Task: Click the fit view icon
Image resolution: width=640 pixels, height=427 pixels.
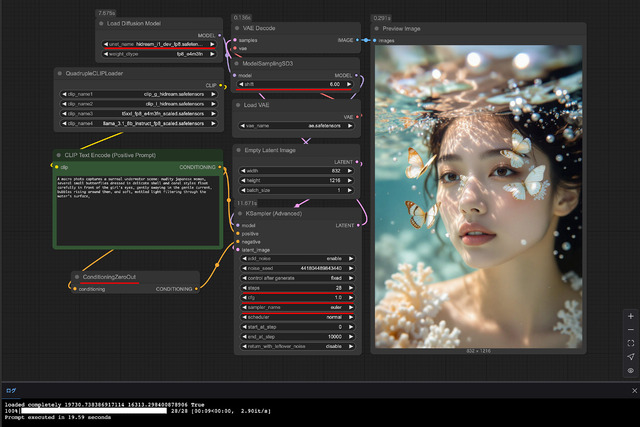Action: click(630, 343)
